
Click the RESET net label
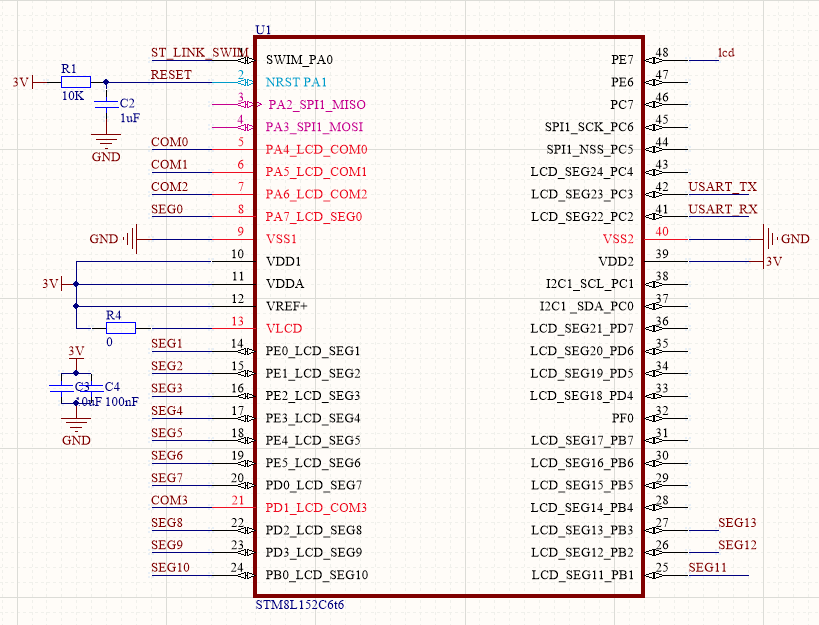click(171, 75)
